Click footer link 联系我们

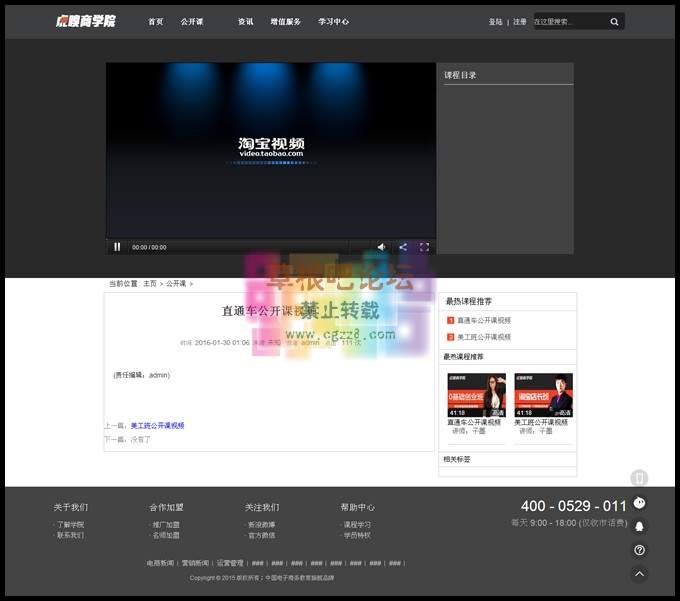pos(70,535)
